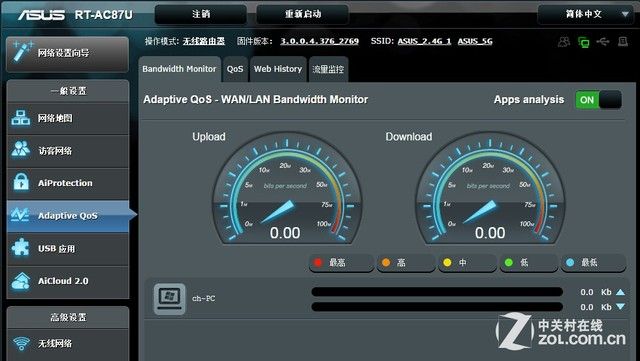
Task: Click the USB application puzzle icon
Action: pos(20,248)
